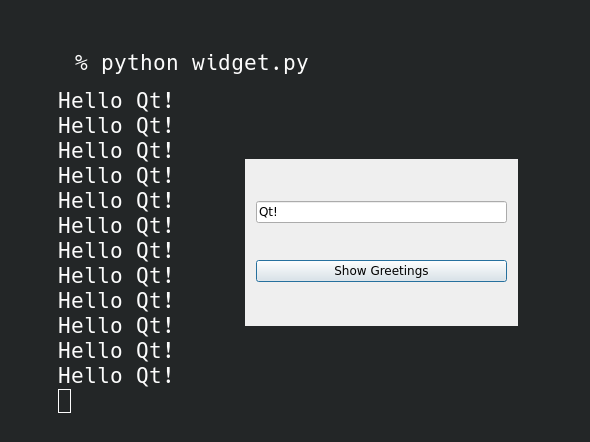Place caret on Qt! text inside input
The height and width of the screenshot is (442, 590).
(268, 212)
